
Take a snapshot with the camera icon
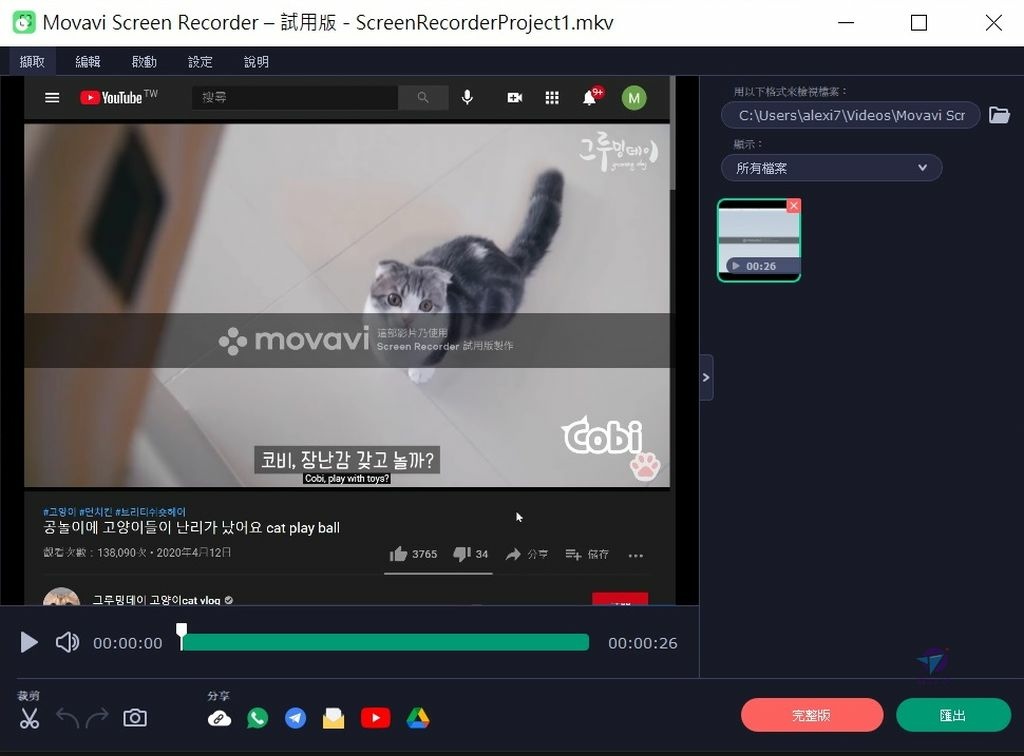[135, 718]
